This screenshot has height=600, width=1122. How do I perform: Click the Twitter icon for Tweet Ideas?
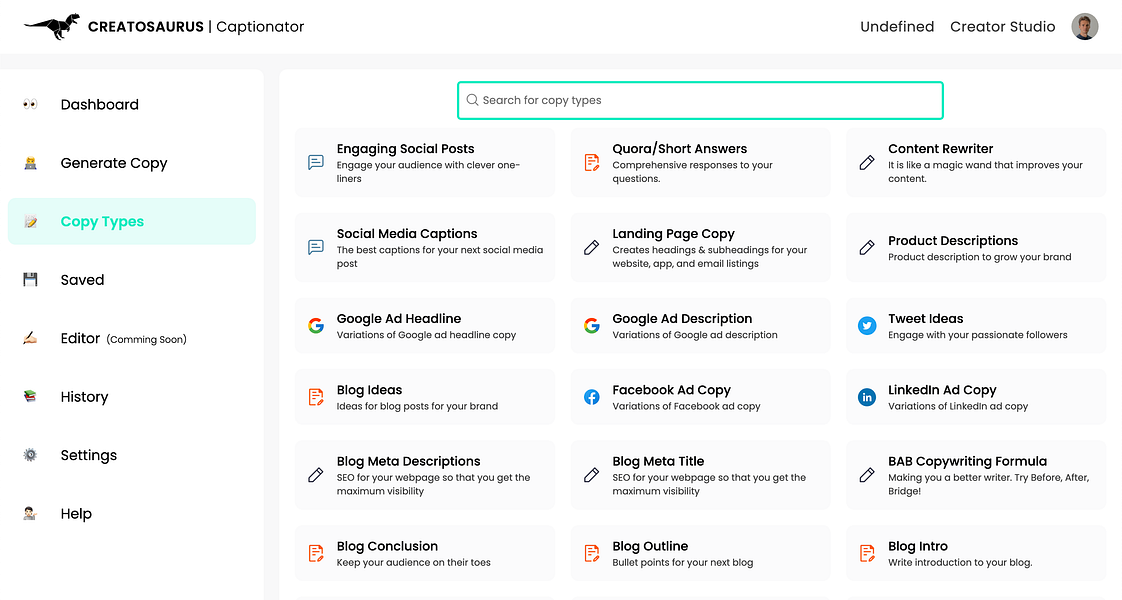click(867, 325)
